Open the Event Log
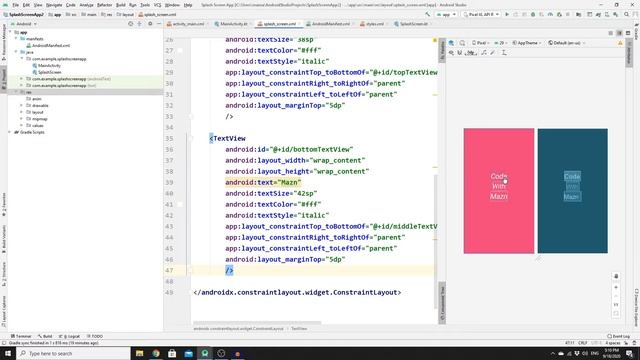The image size is (640, 360). coord(619,336)
